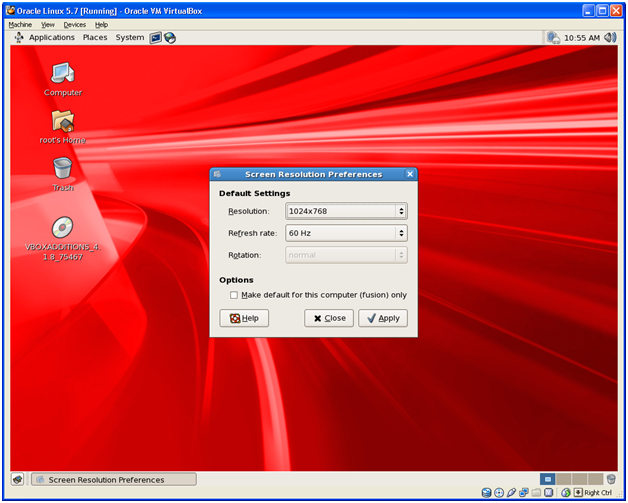Click the host key arrow indicator icon

578,492
